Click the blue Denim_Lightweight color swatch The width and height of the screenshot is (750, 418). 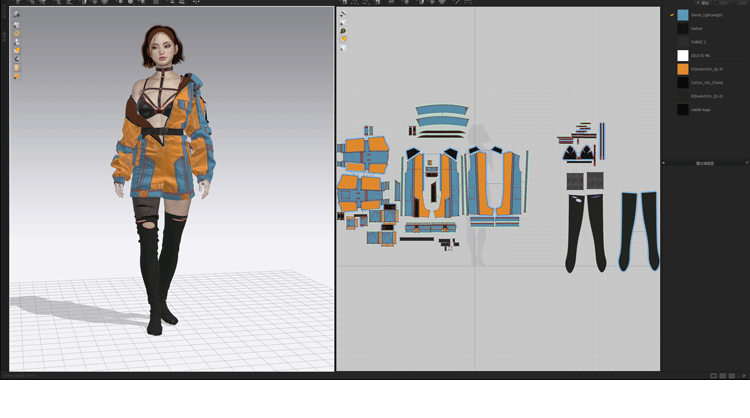point(683,15)
